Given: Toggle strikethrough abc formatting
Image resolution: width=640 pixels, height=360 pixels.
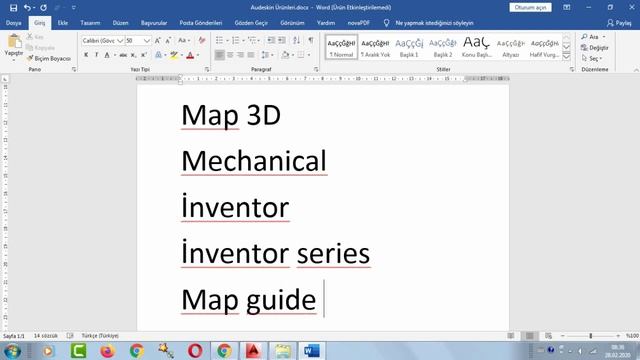Looking at the screenshot, I should [123, 55].
